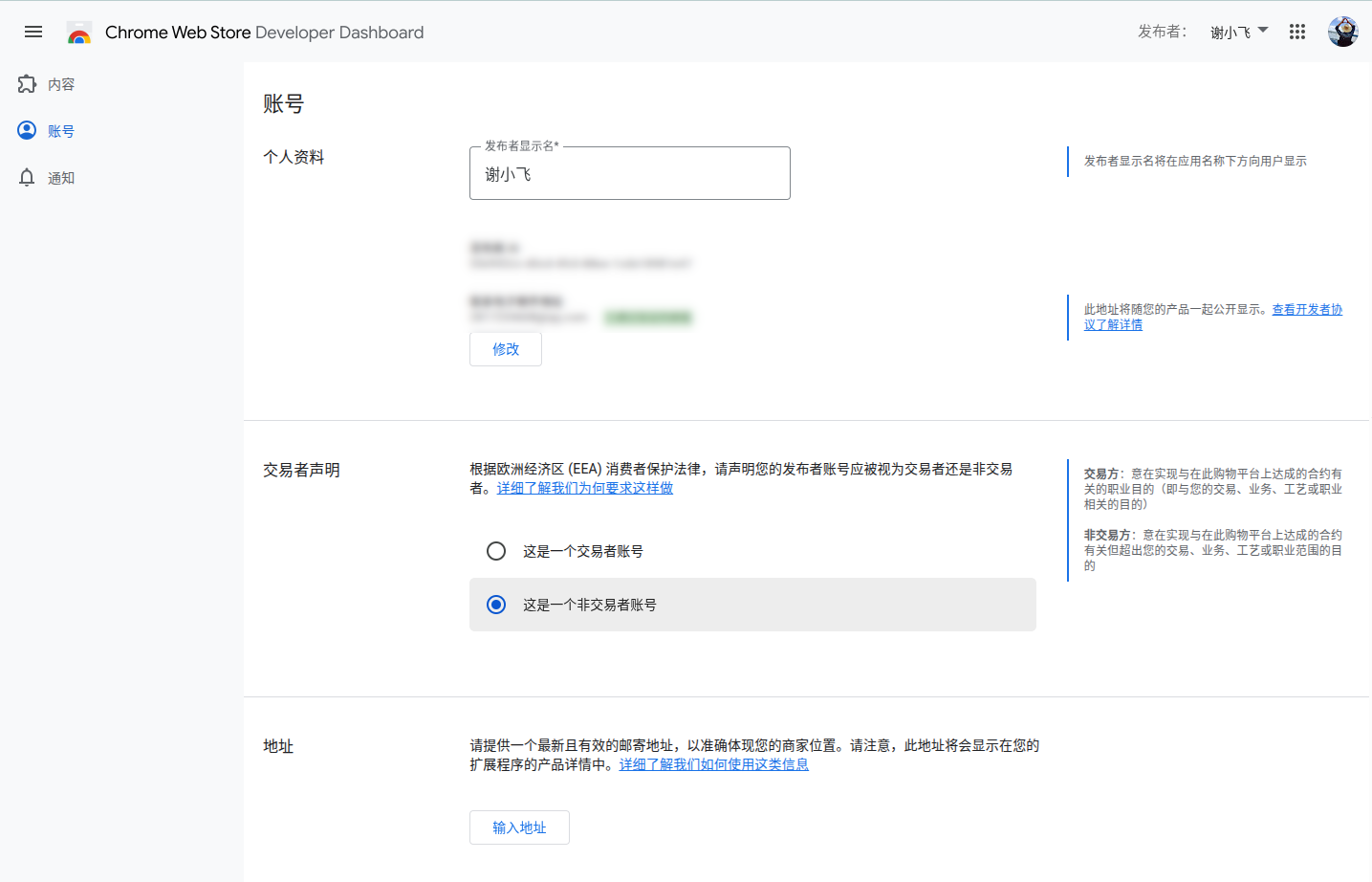Click the Chrome Web Store logo

click(x=80, y=32)
